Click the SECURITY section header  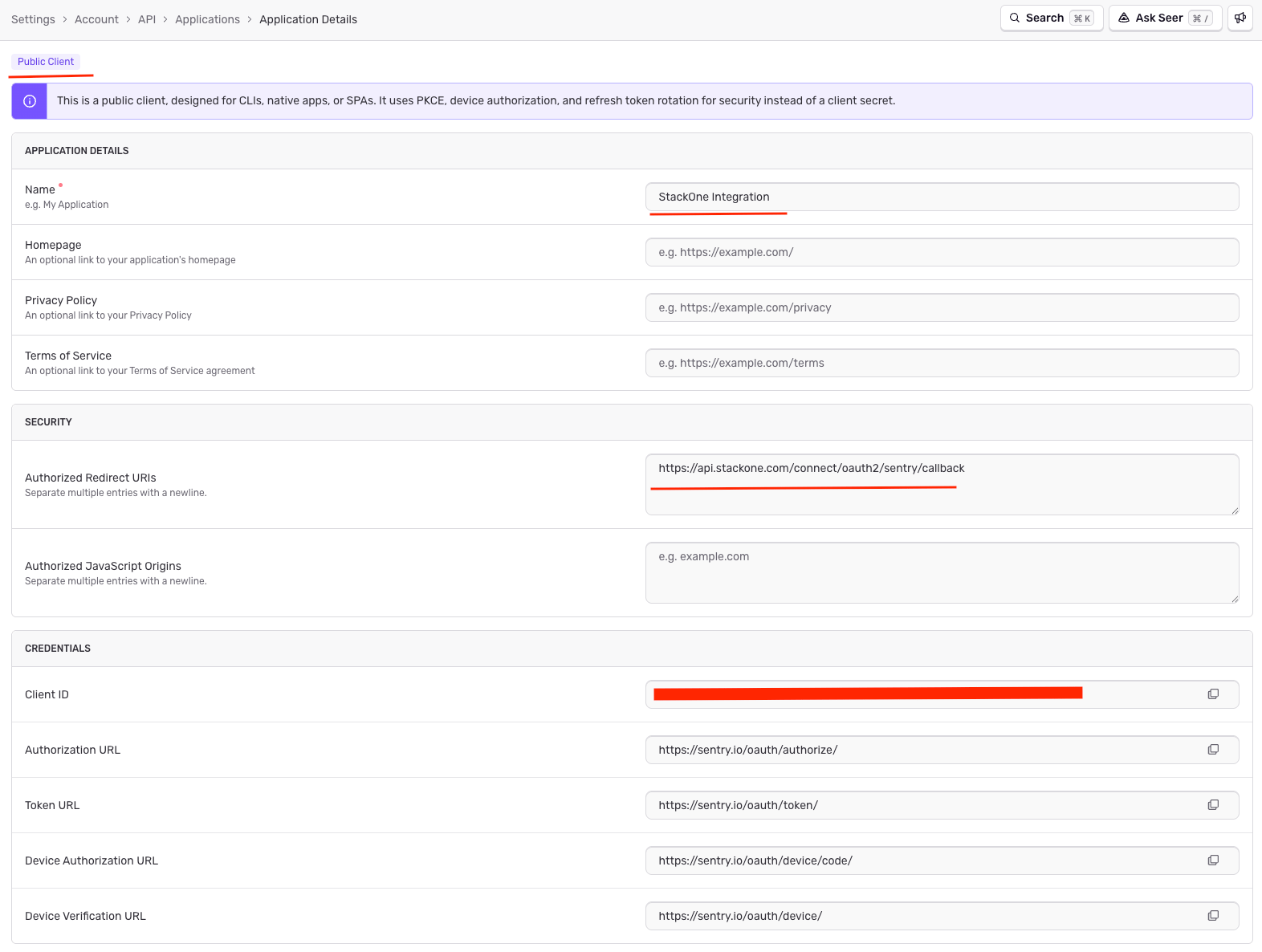(48, 422)
